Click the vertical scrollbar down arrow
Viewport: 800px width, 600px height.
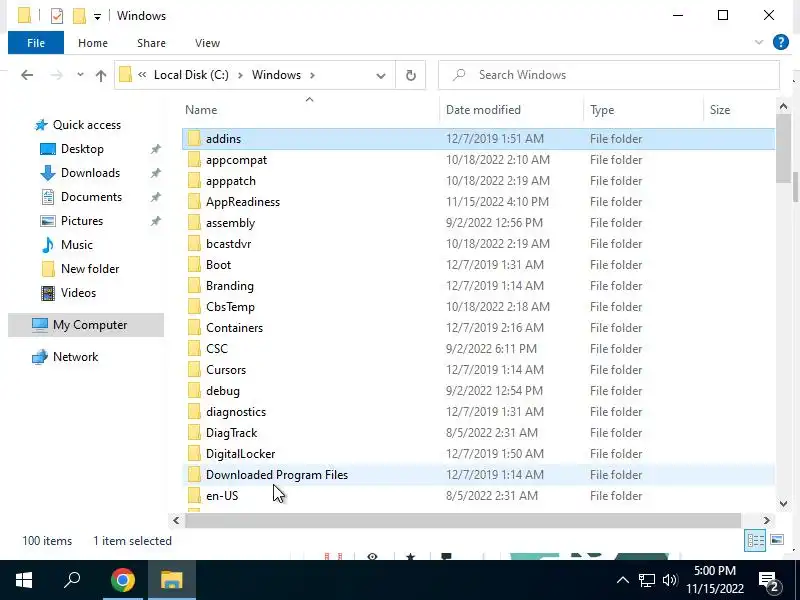(783, 504)
